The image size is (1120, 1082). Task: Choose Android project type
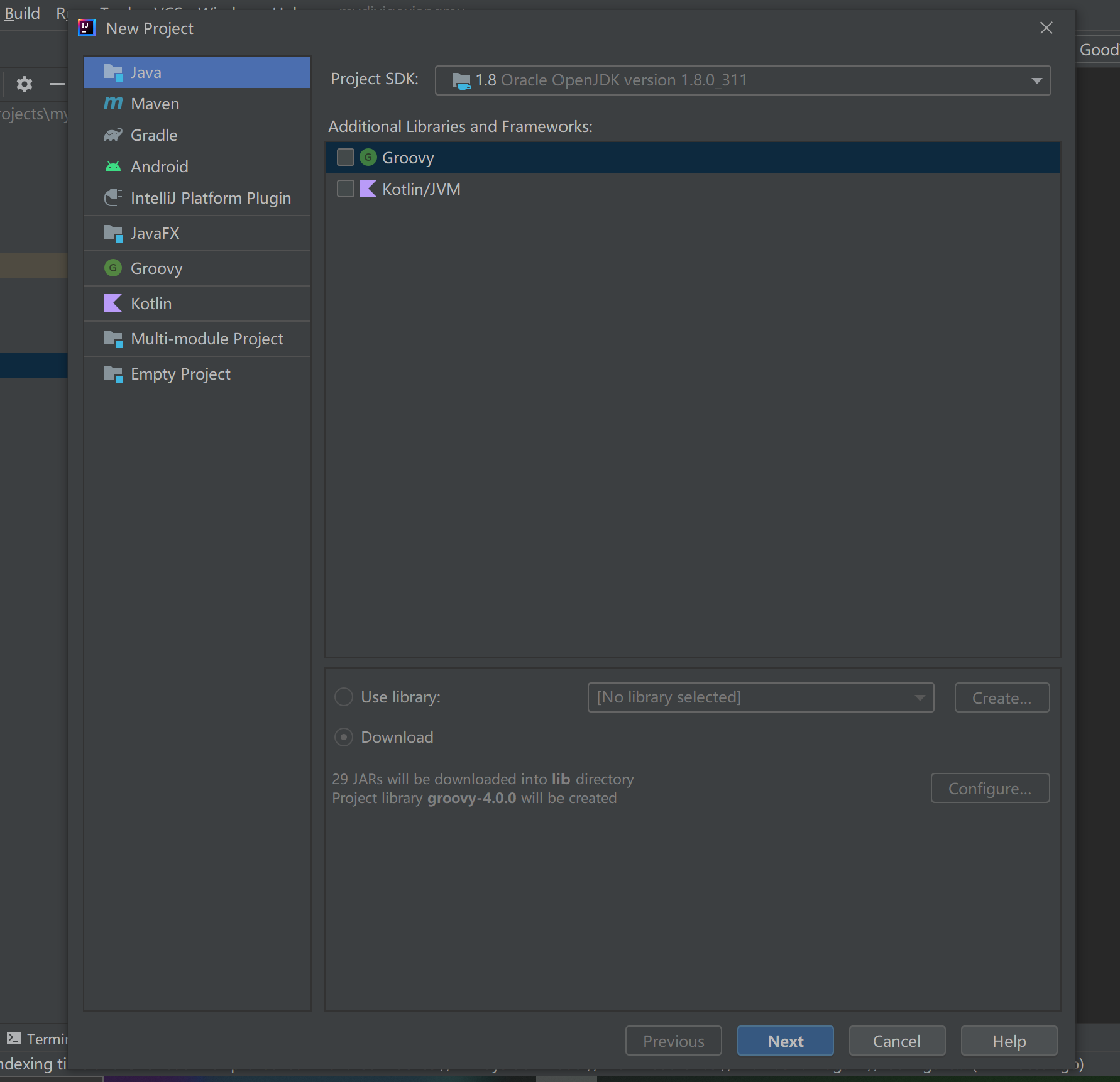point(197,167)
